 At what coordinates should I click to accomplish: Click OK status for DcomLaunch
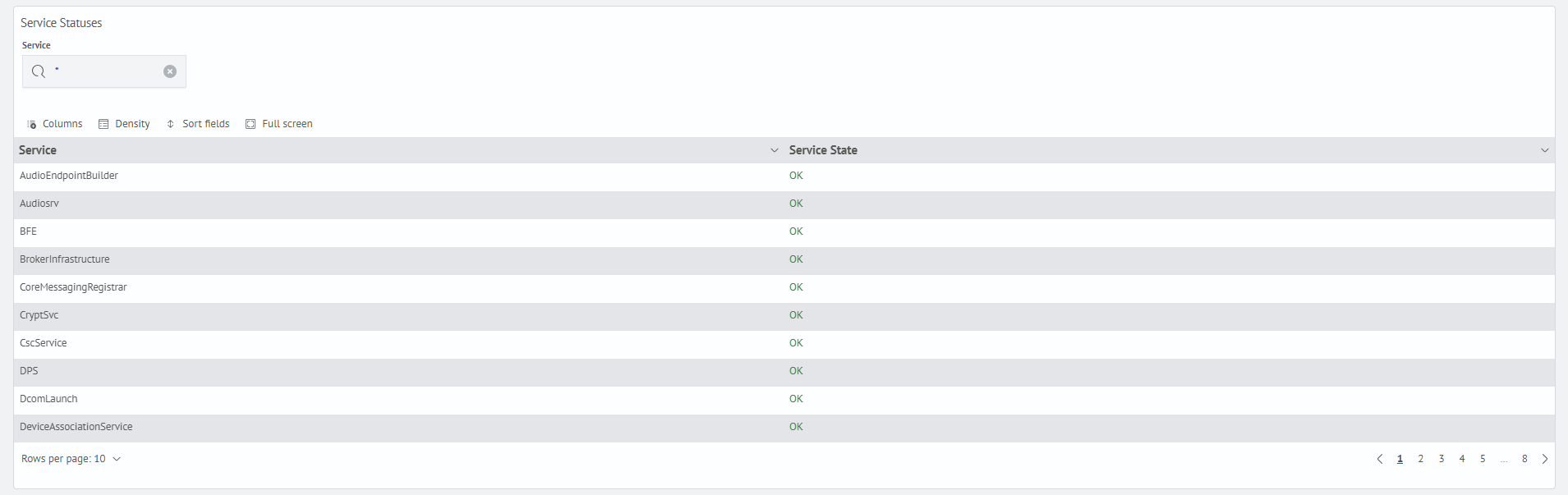pyautogui.click(x=796, y=399)
